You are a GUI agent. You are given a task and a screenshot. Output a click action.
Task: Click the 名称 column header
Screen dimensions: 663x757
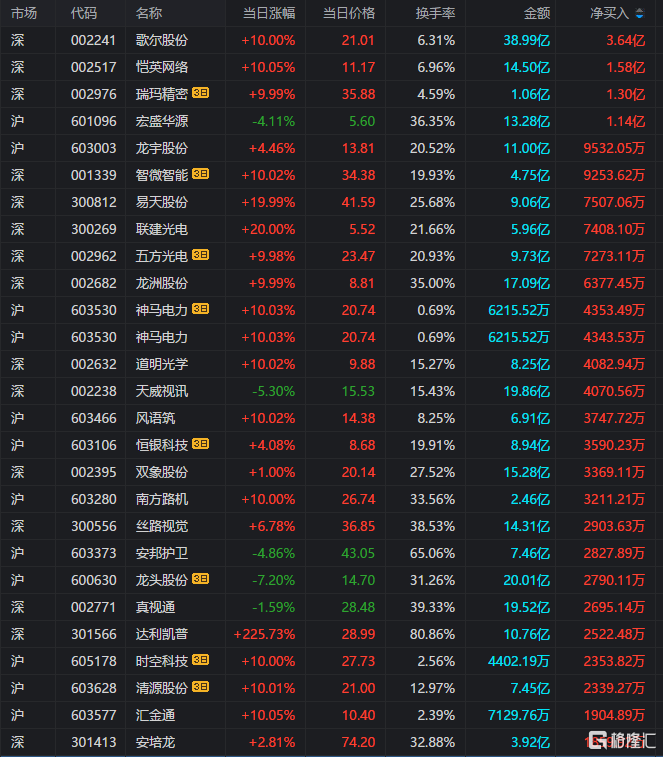pyautogui.click(x=149, y=14)
